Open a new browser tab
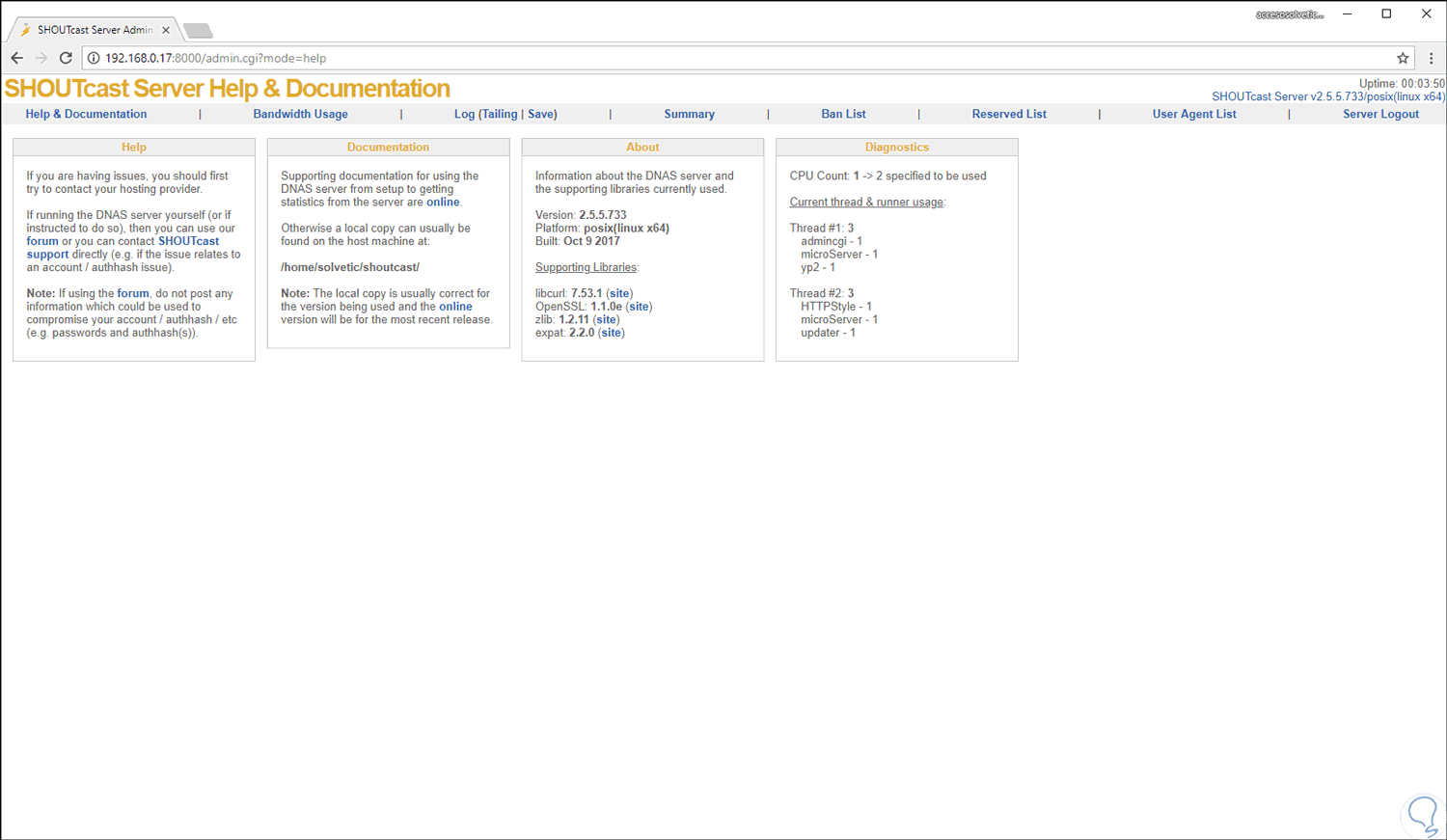1447x840 pixels. [x=198, y=31]
